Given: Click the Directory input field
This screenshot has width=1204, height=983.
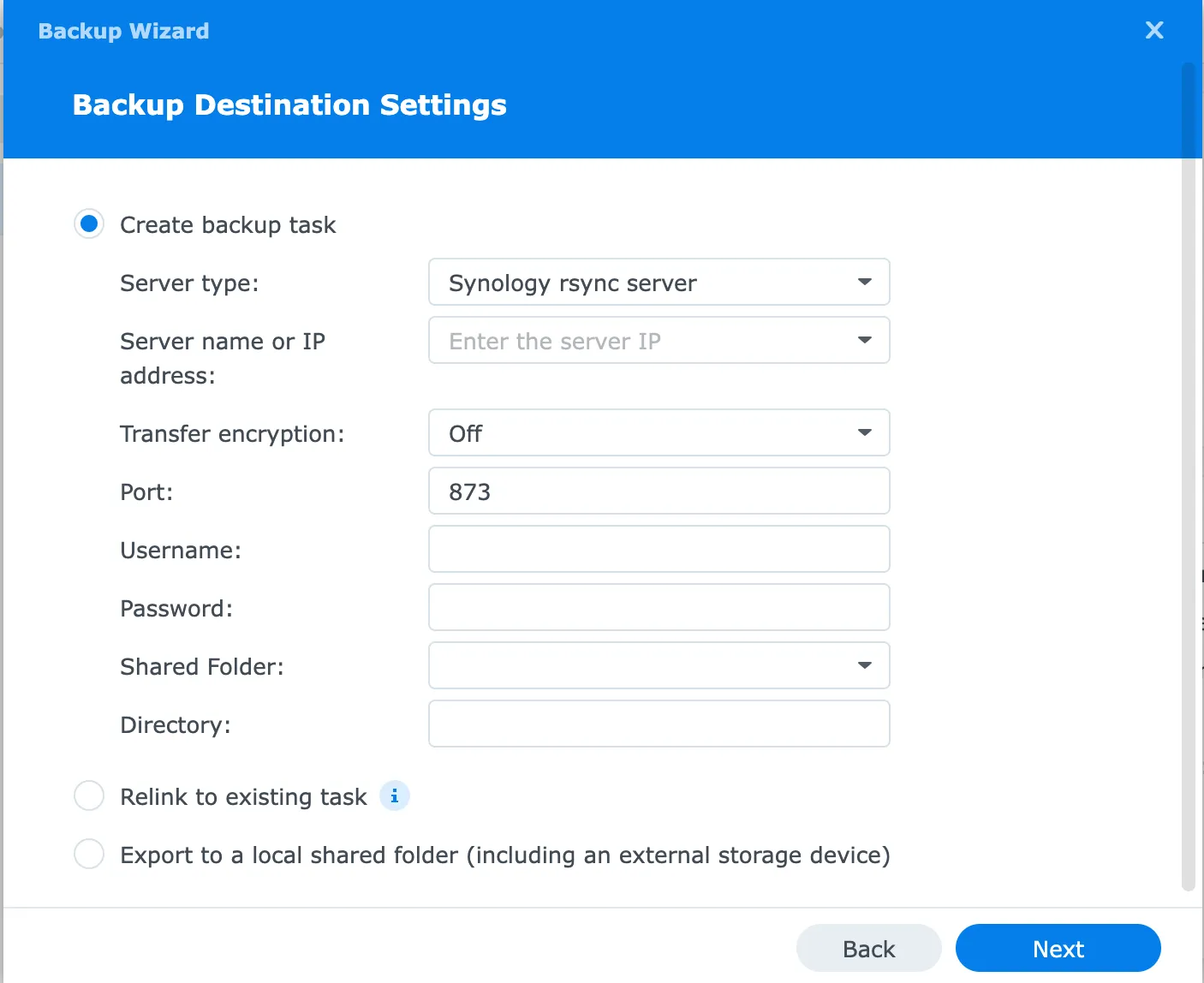Looking at the screenshot, I should 659,724.
